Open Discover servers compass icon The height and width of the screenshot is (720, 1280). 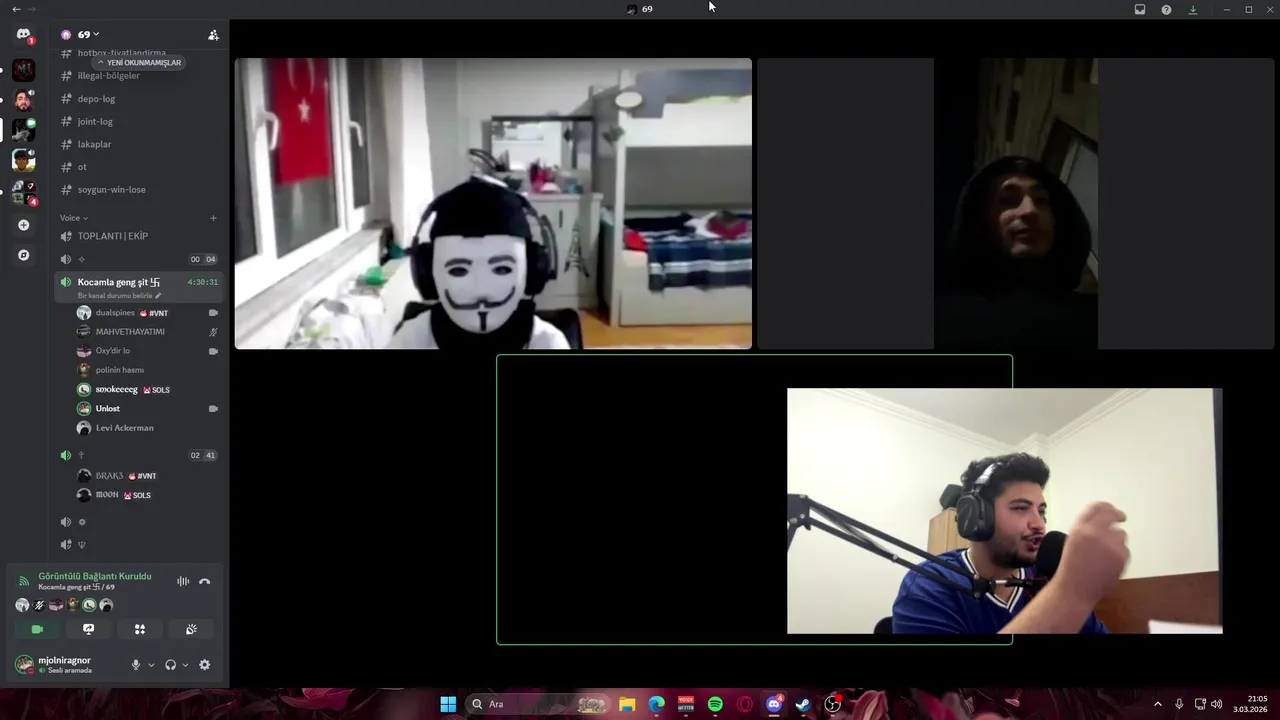coord(24,255)
